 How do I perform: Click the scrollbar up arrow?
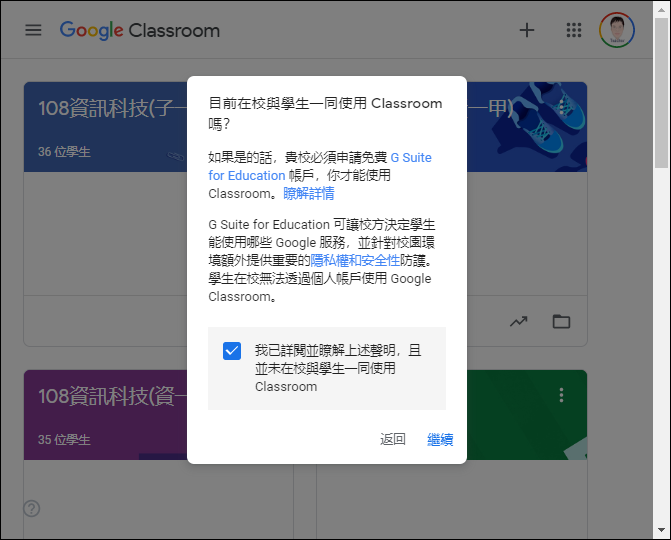pyautogui.click(x=662, y=9)
